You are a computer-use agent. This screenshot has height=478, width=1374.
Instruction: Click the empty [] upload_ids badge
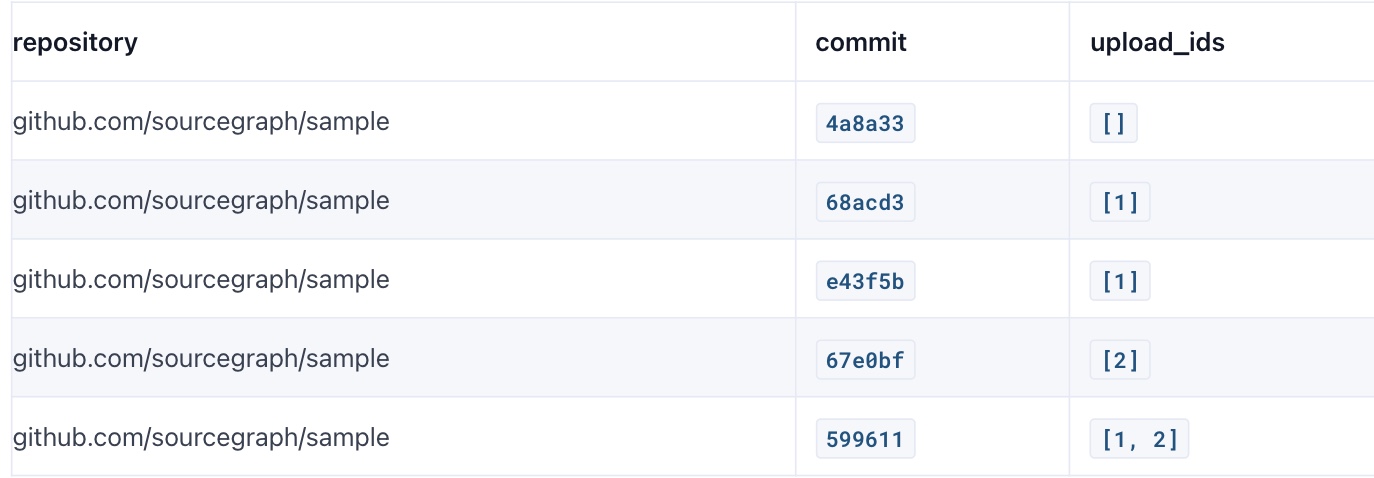[1113, 124]
